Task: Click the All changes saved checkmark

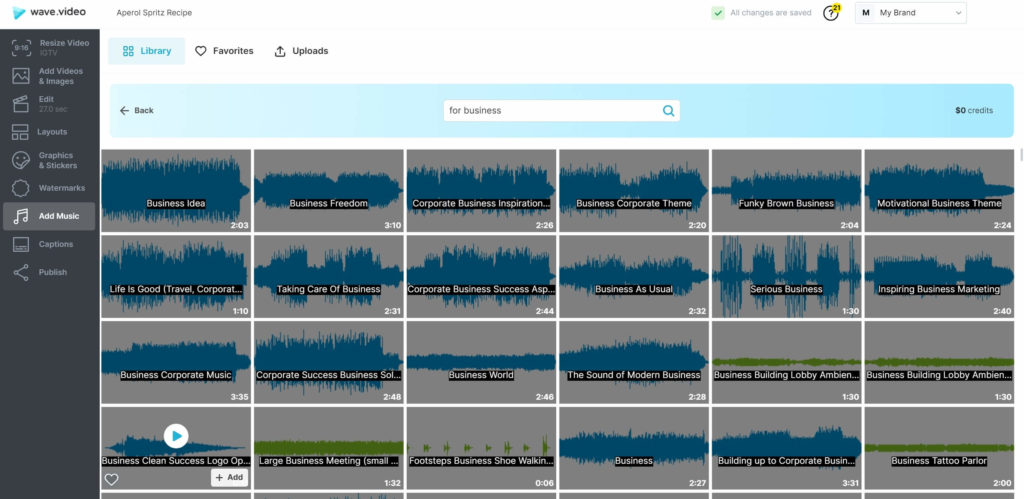Action: [x=718, y=12]
